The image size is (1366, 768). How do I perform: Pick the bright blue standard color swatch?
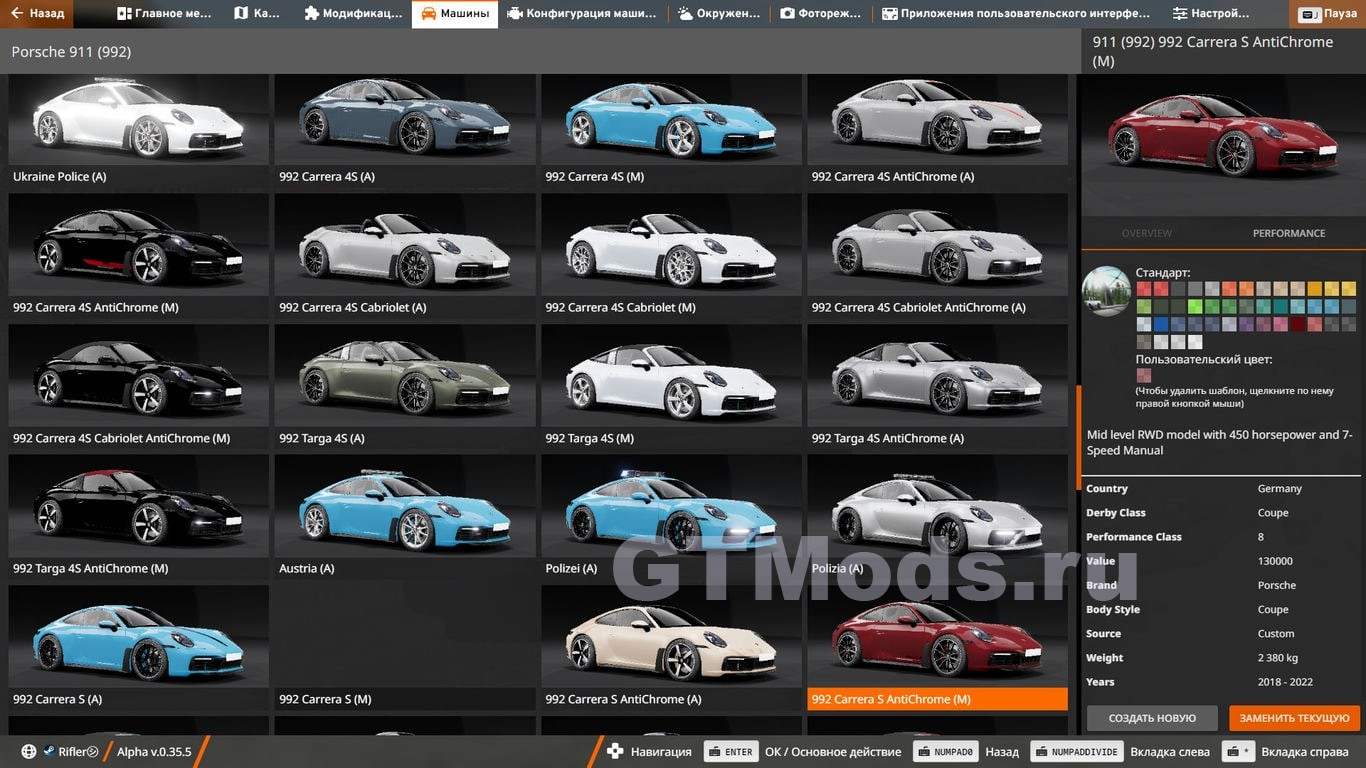click(x=1161, y=324)
